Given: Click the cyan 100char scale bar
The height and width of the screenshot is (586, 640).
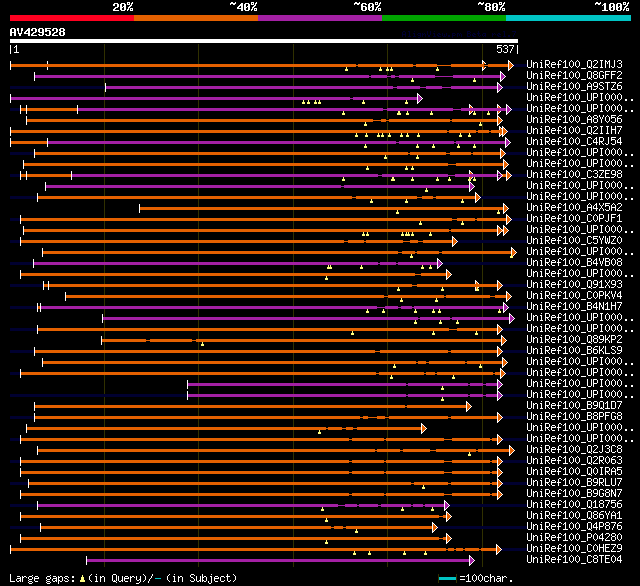Looking at the screenshot, I should pos(447,578).
